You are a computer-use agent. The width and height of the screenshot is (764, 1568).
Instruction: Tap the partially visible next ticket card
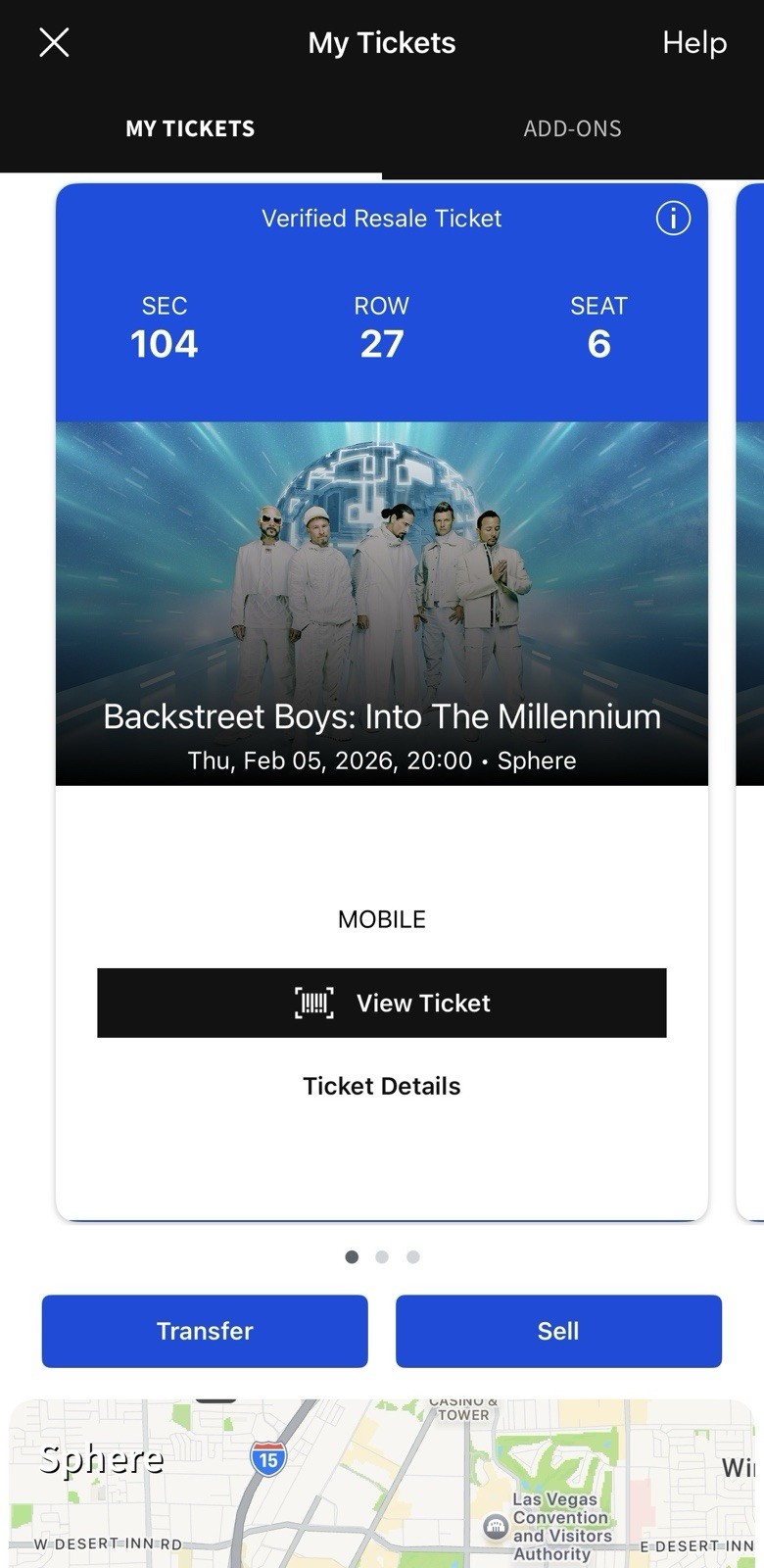750,686
